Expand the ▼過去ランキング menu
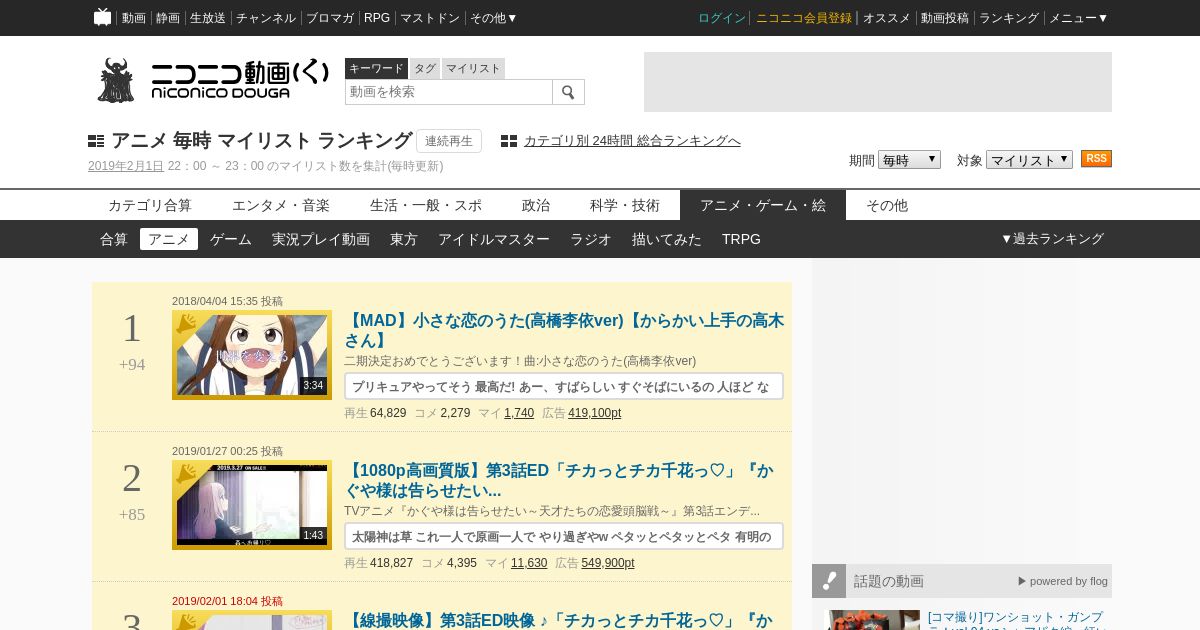The image size is (1200, 630). click(x=1052, y=239)
